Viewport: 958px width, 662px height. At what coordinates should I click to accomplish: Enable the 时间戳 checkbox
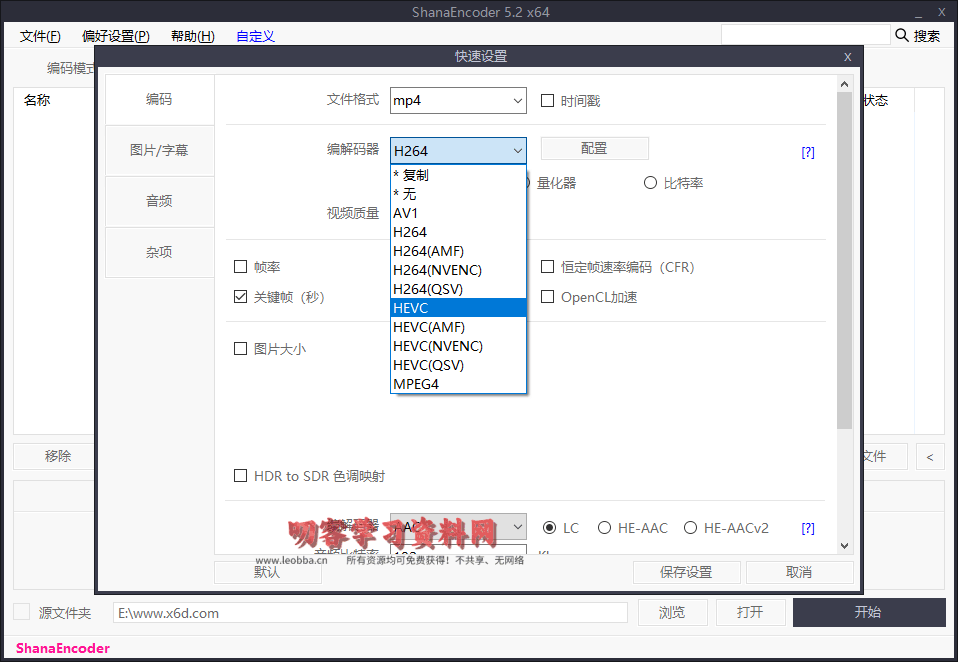click(x=547, y=100)
